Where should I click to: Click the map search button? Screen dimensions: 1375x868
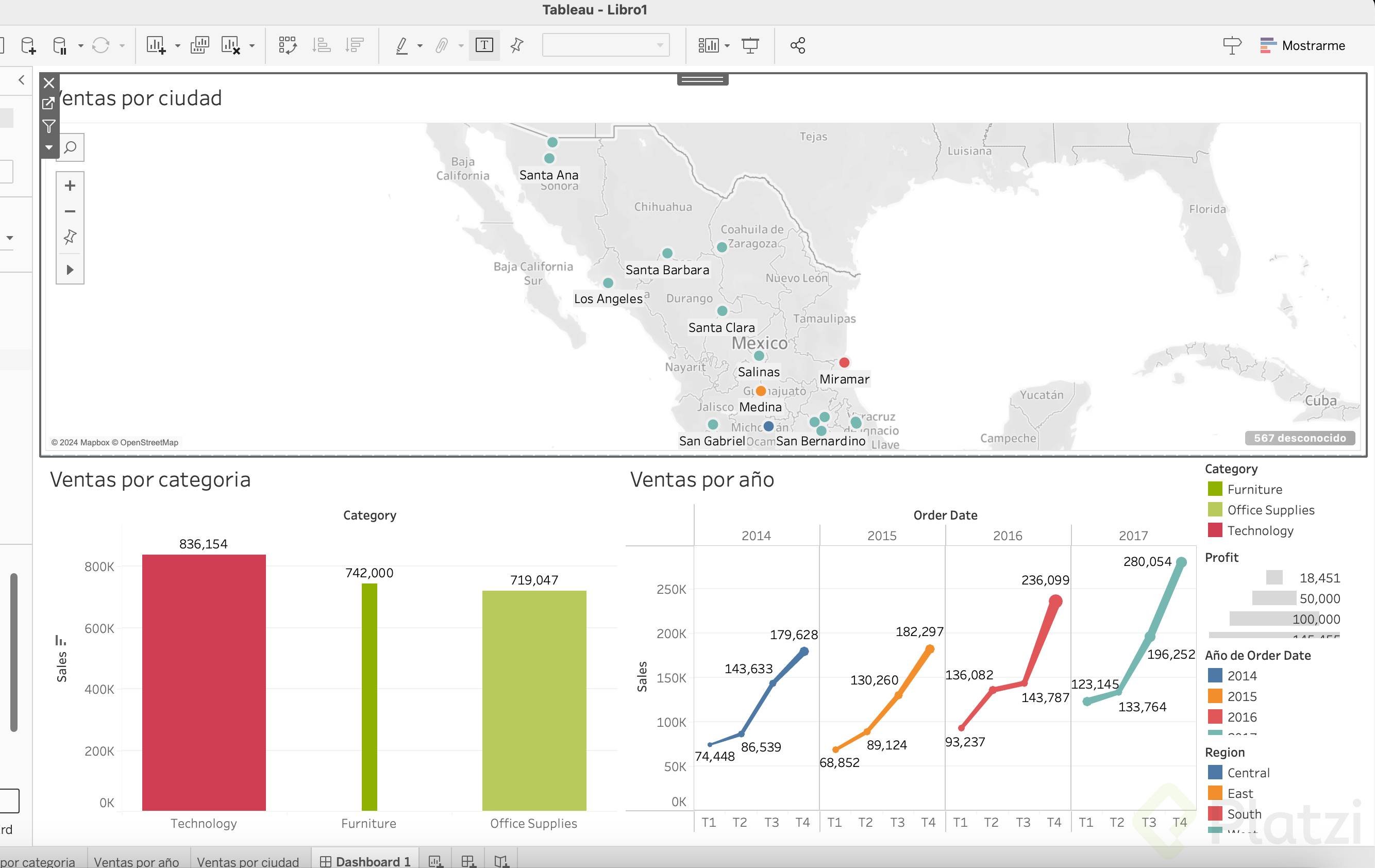click(x=70, y=148)
